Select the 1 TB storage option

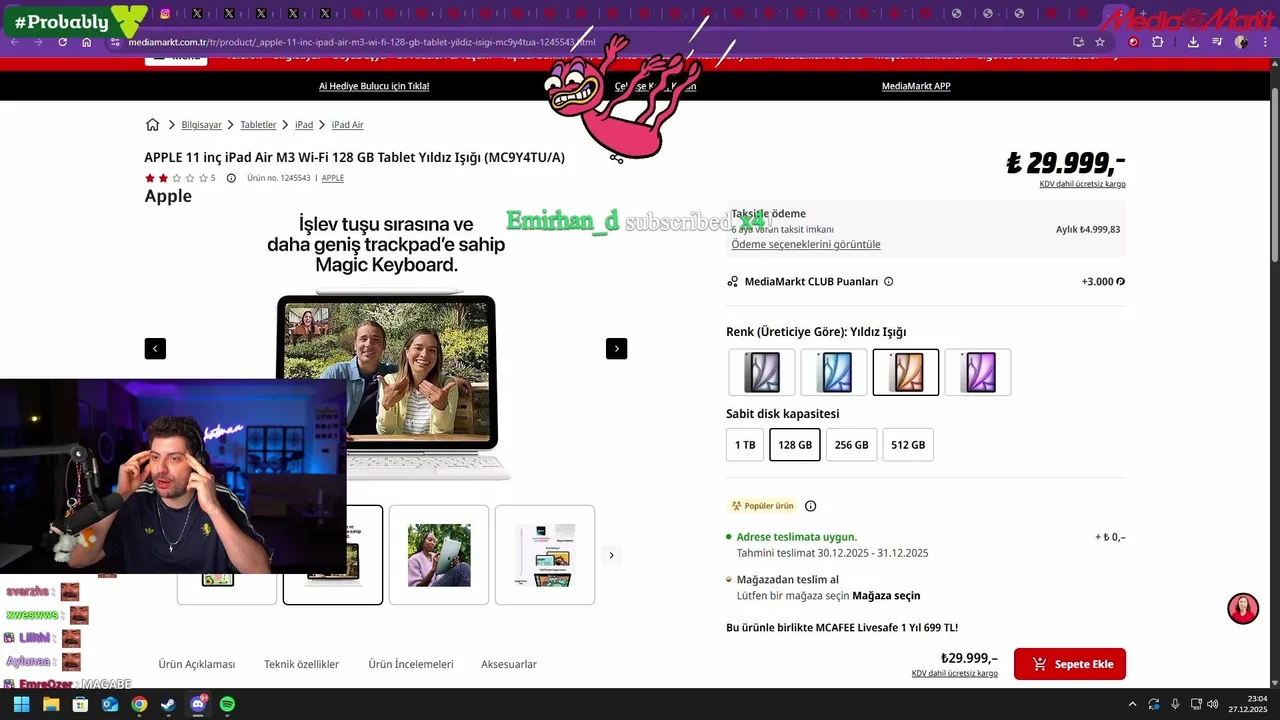[745, 445]
